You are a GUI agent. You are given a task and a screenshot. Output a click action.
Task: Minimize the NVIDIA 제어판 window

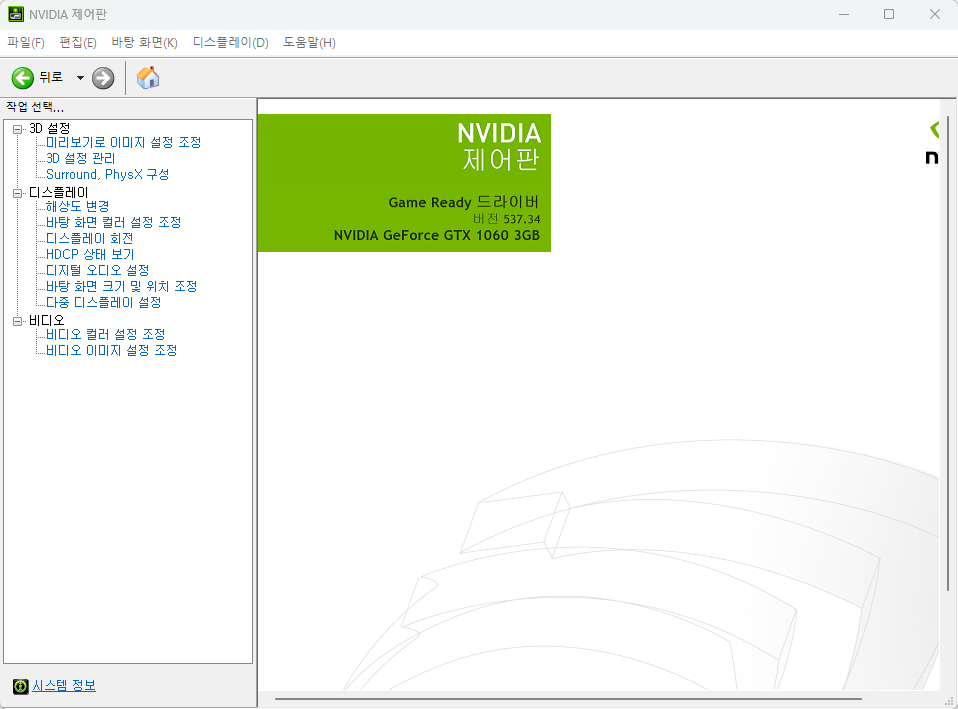click(x=844, y=14)
